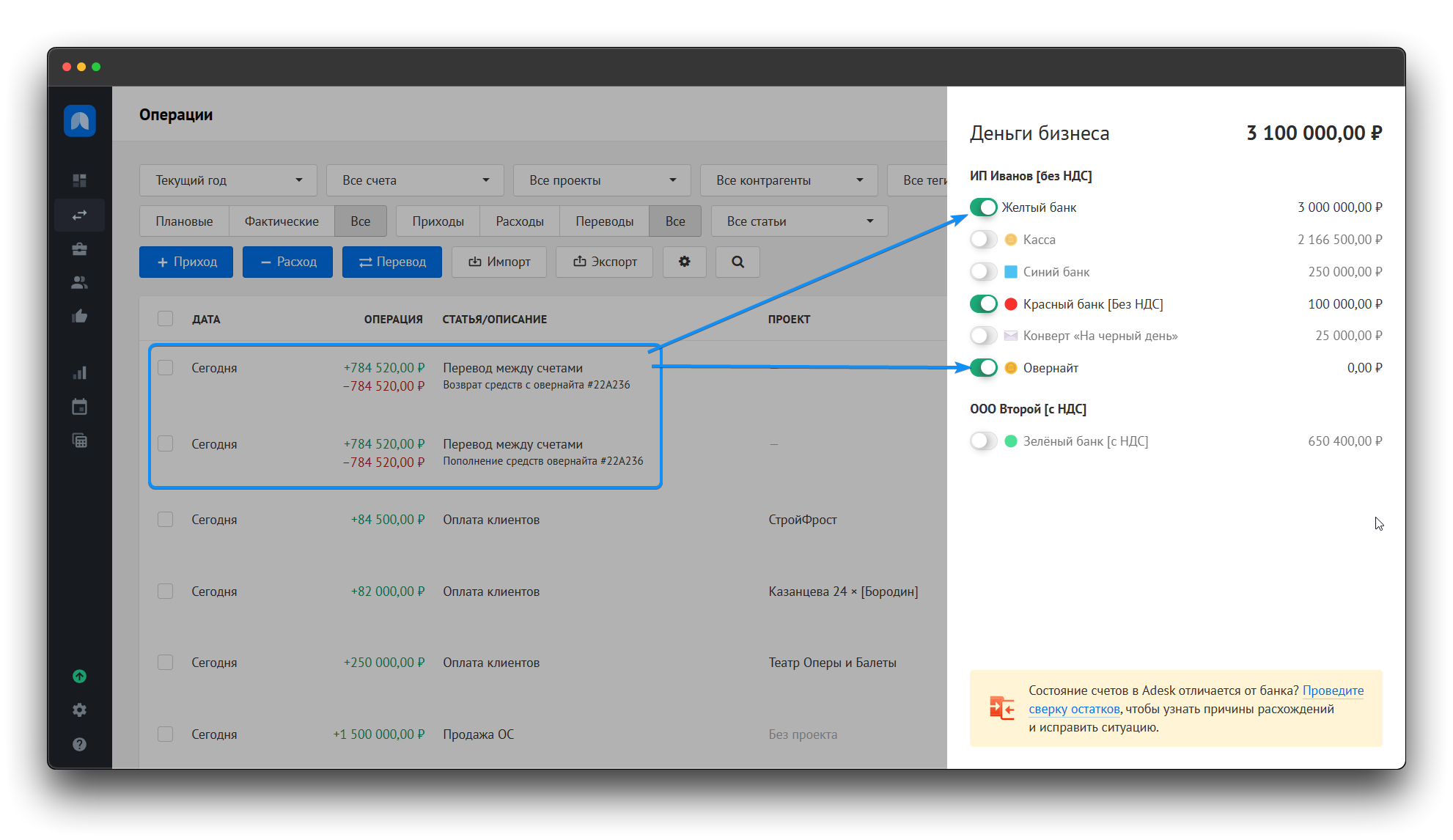The height and width of the screenshot is (840, 1453).
Task: Open the Все счета dropdown
Action: [415, 180]
